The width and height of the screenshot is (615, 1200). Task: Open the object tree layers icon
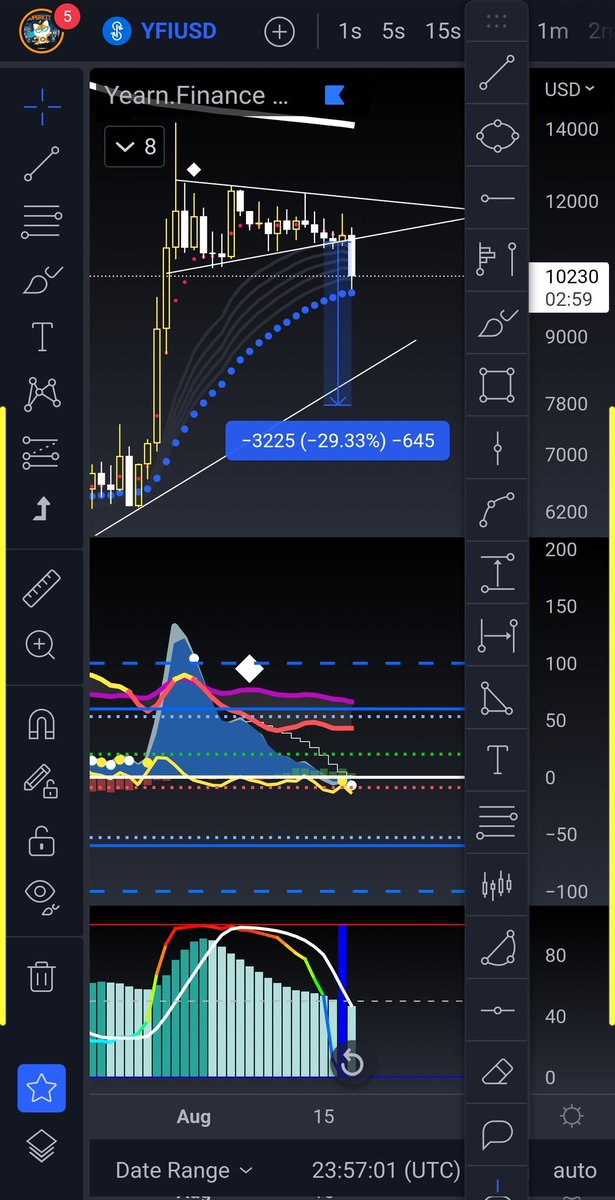tap(42, 1147)
